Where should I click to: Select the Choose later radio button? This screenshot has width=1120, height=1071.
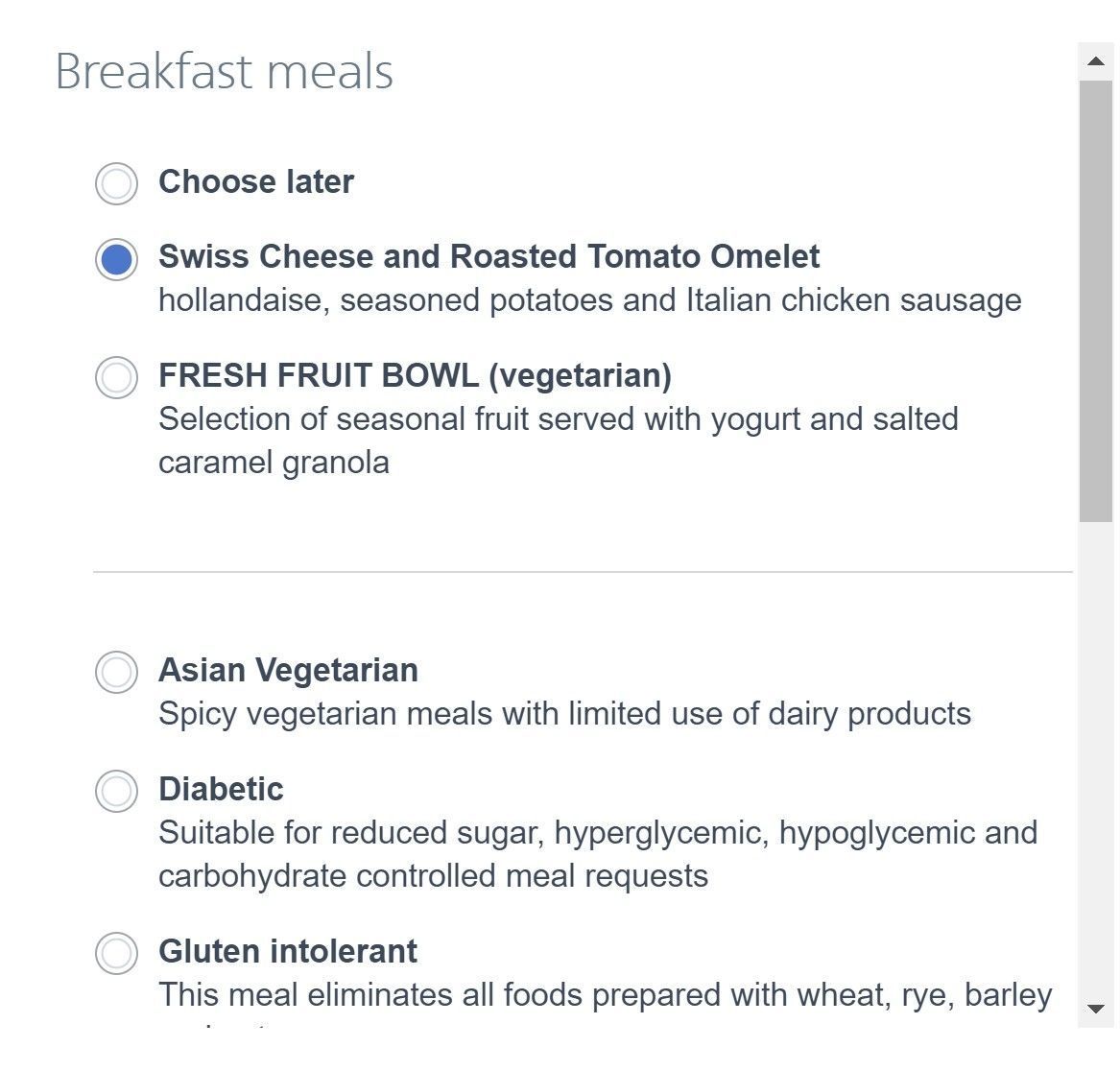pos(116,183)
